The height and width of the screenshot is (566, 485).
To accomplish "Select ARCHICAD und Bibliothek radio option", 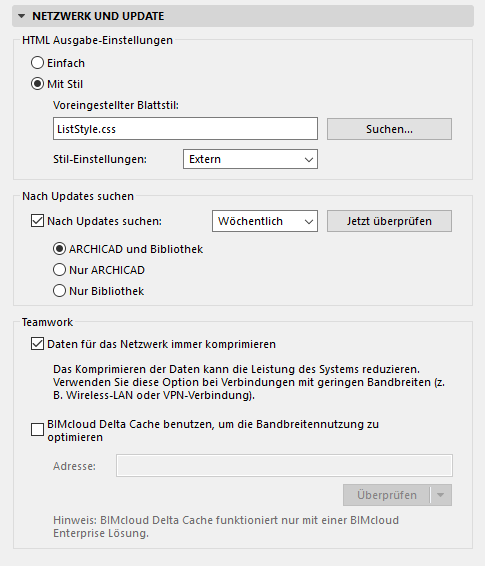I will [60, 249].
